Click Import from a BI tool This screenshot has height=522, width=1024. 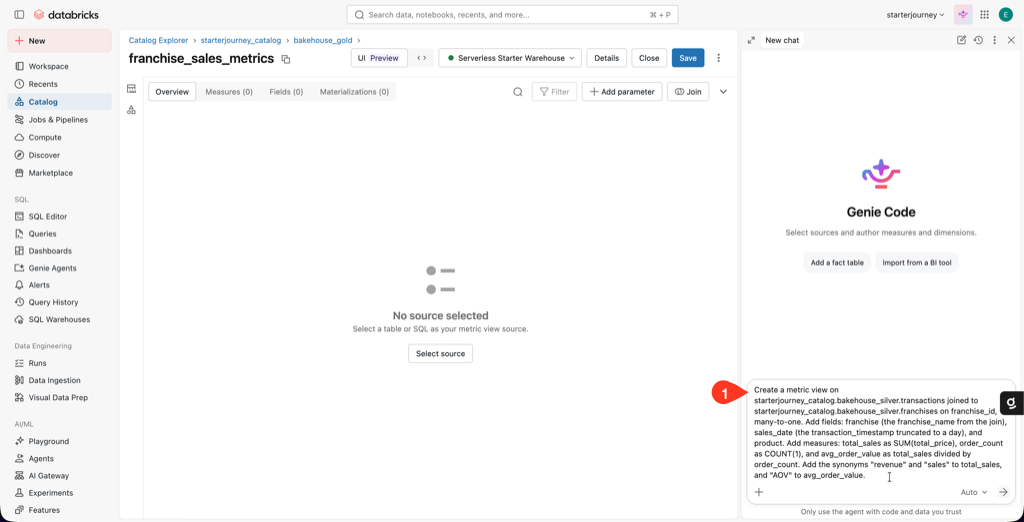[x=917, y=263]
